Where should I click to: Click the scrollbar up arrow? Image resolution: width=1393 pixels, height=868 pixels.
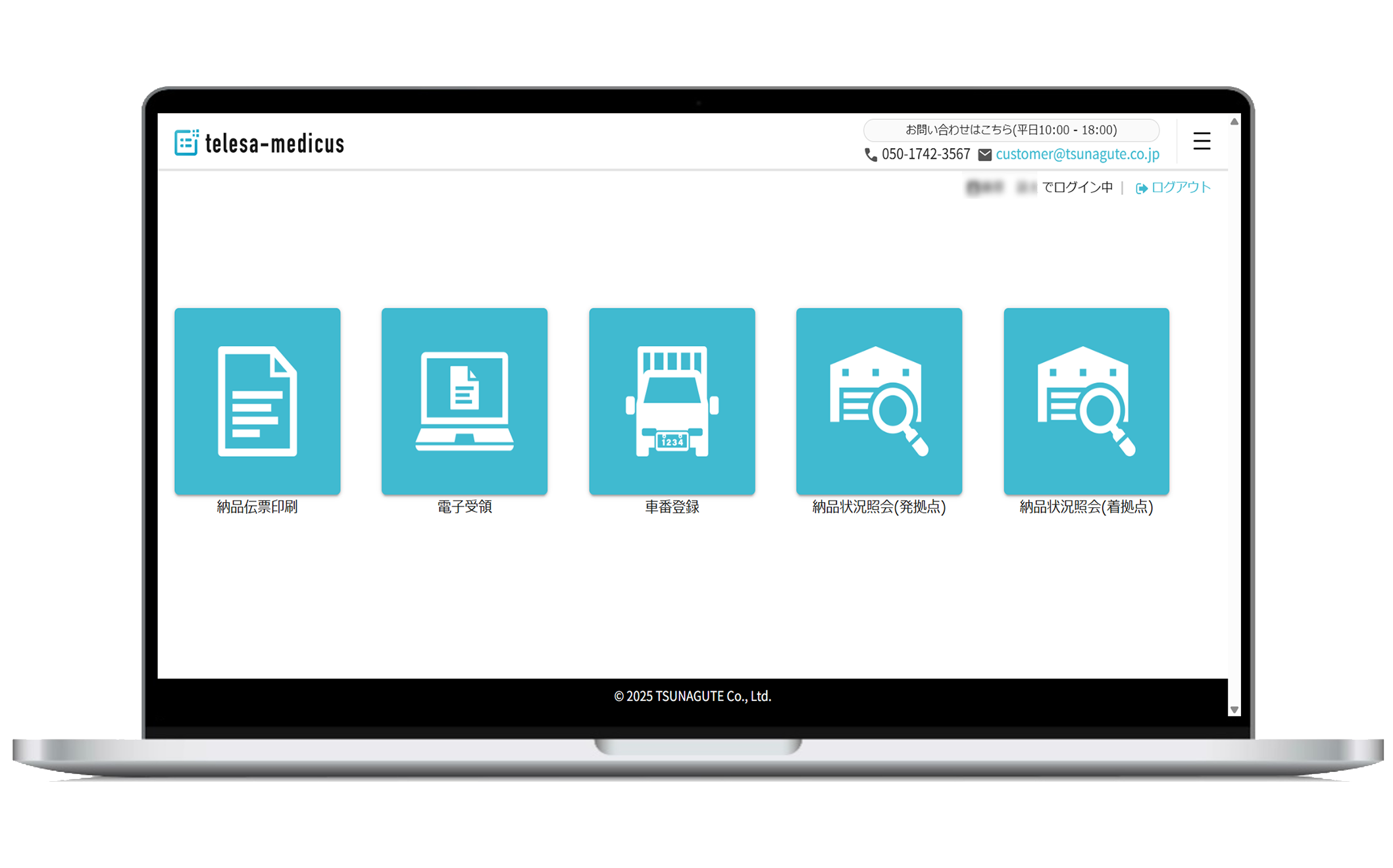[x=1234, y=122]
